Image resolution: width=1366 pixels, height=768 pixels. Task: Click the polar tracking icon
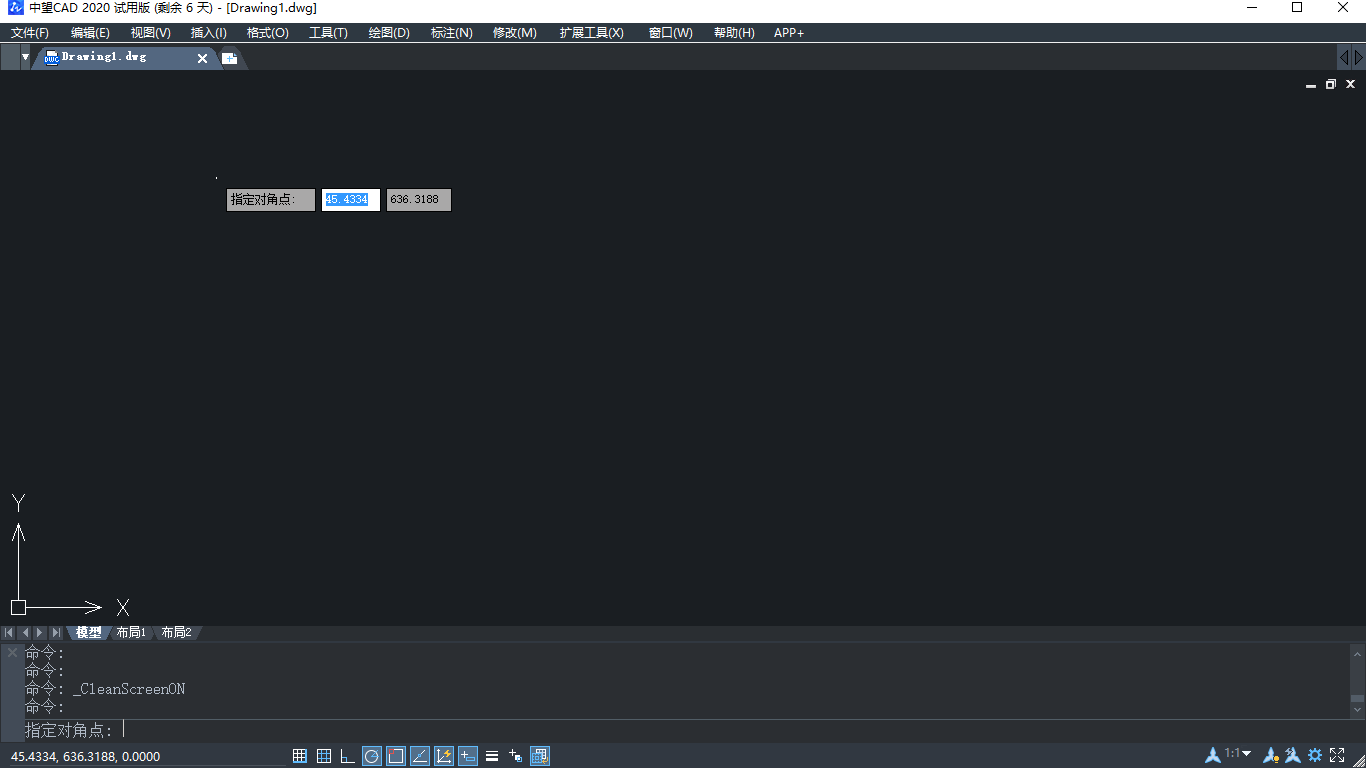372,756
